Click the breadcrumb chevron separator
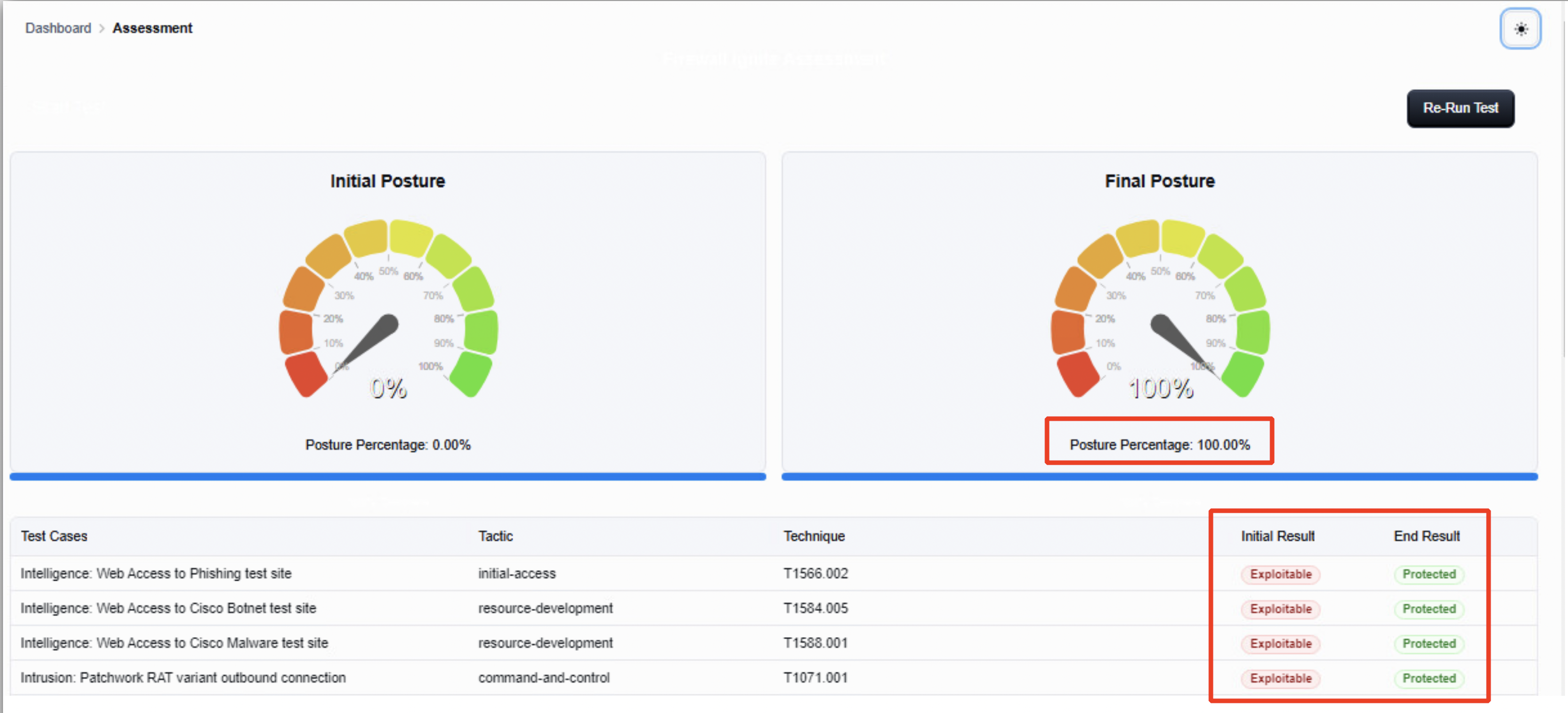 (102, 29)
